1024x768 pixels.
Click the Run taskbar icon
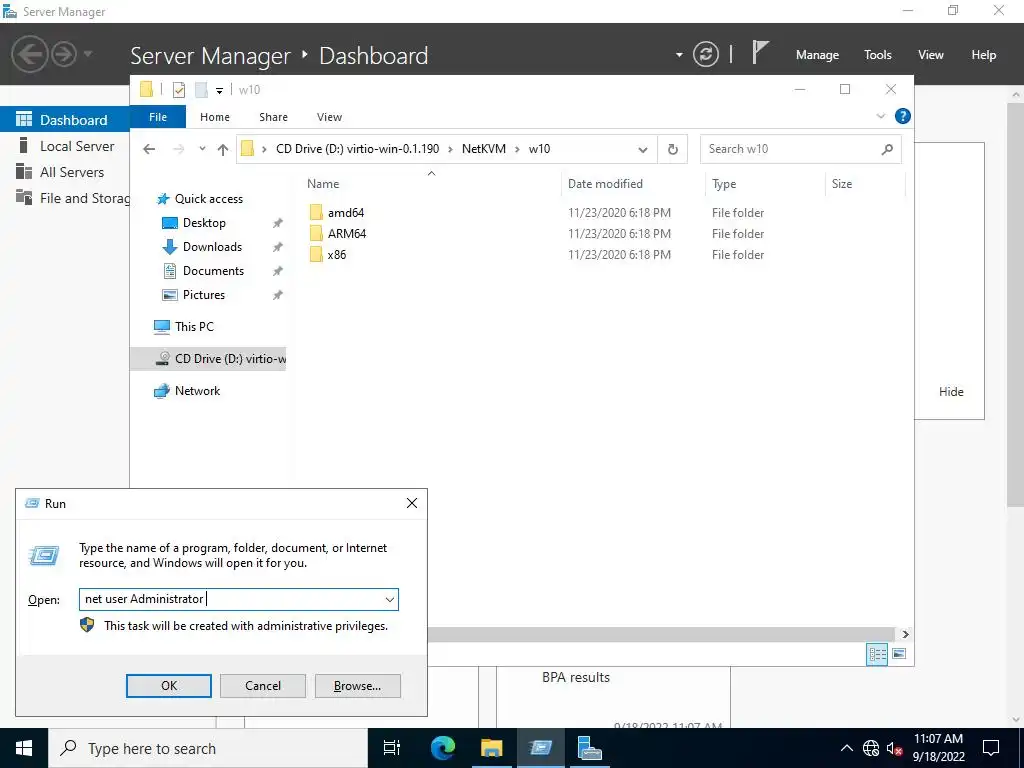click(541, 748)
